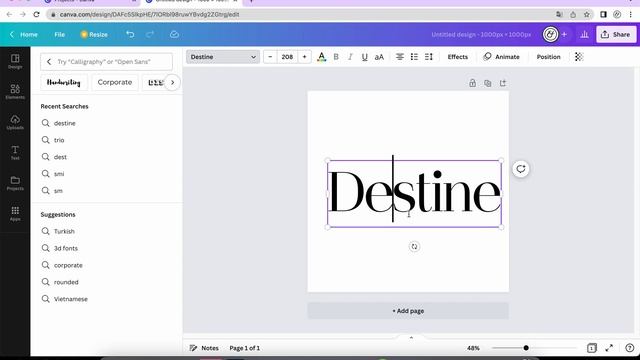This screenshot has width=640, height=360.
Task: Click the font size field showing 208
Action: [287, 57]
